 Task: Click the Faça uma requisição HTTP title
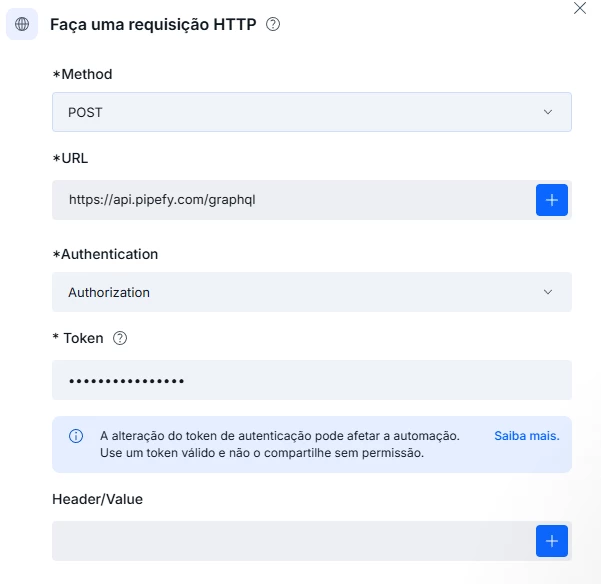(153, 25)
